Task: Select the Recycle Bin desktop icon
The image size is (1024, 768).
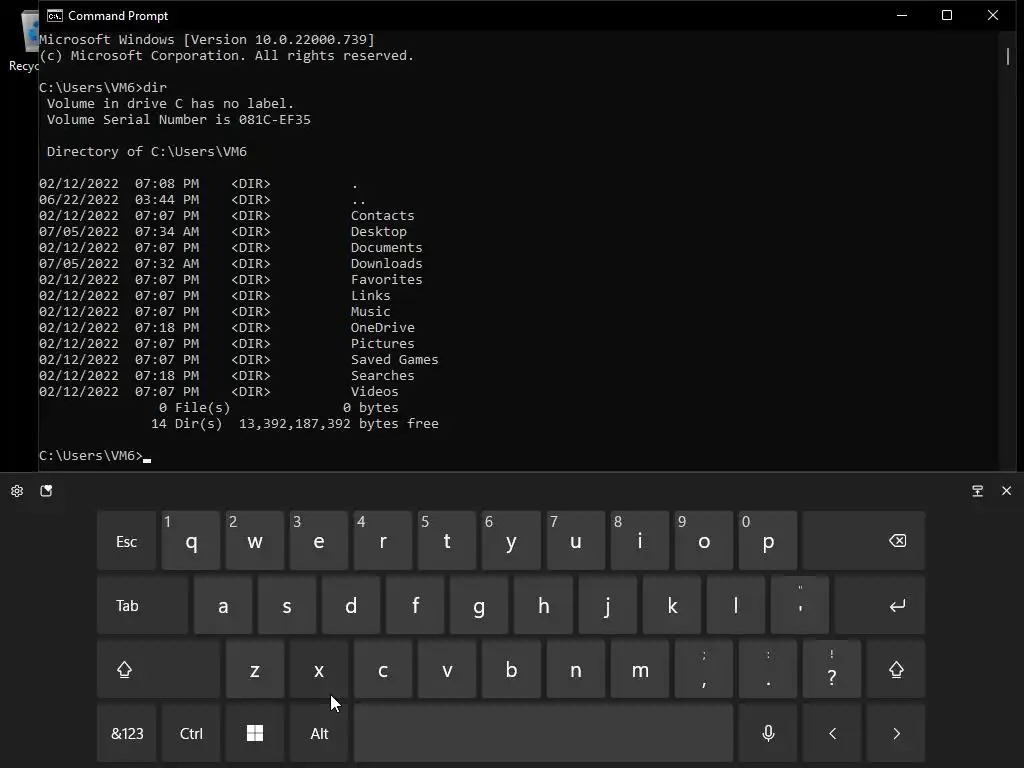Action: pyautogui.click(x=24, y=39)
